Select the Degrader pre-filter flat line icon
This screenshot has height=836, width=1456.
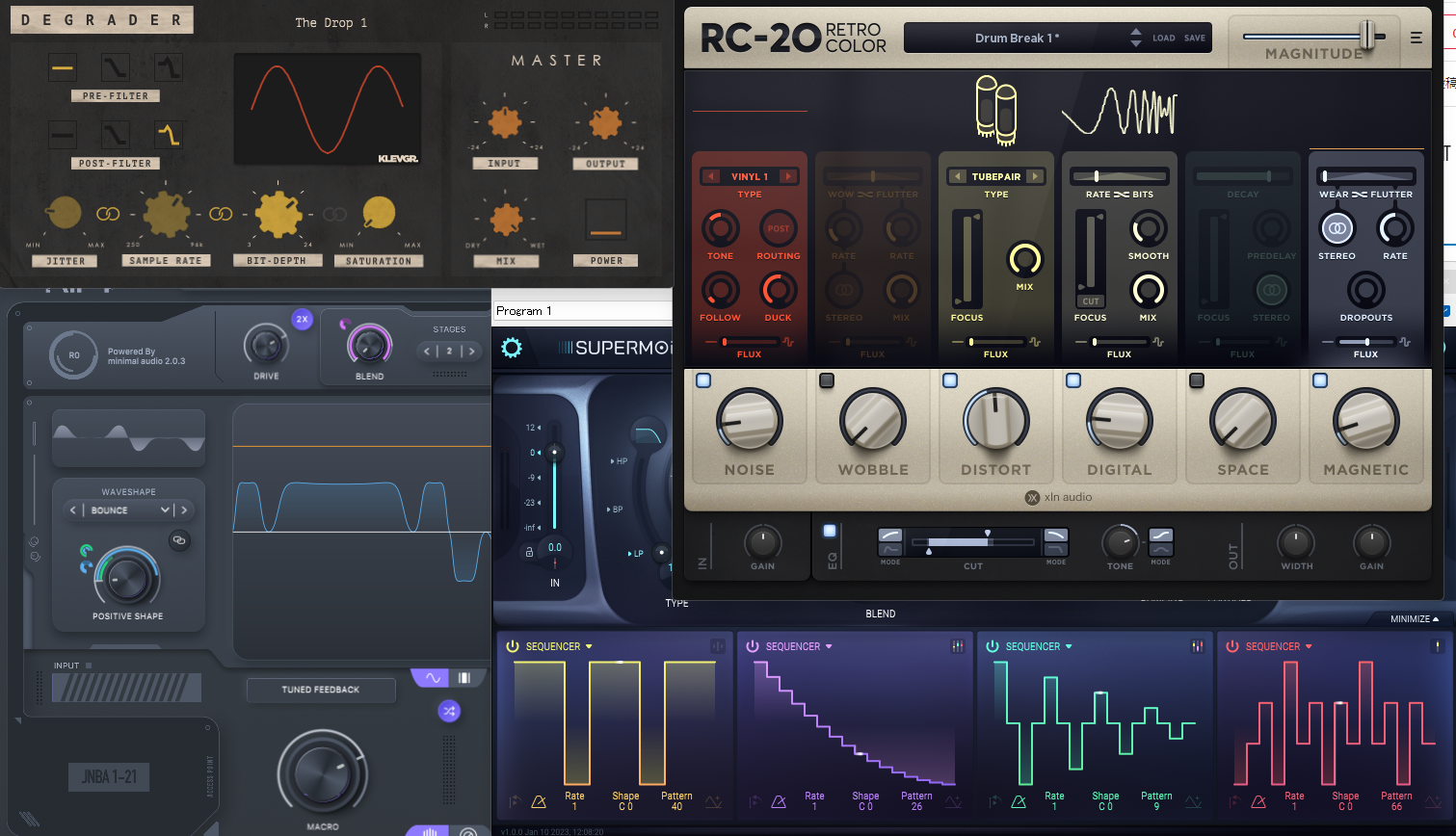point(63,67)
